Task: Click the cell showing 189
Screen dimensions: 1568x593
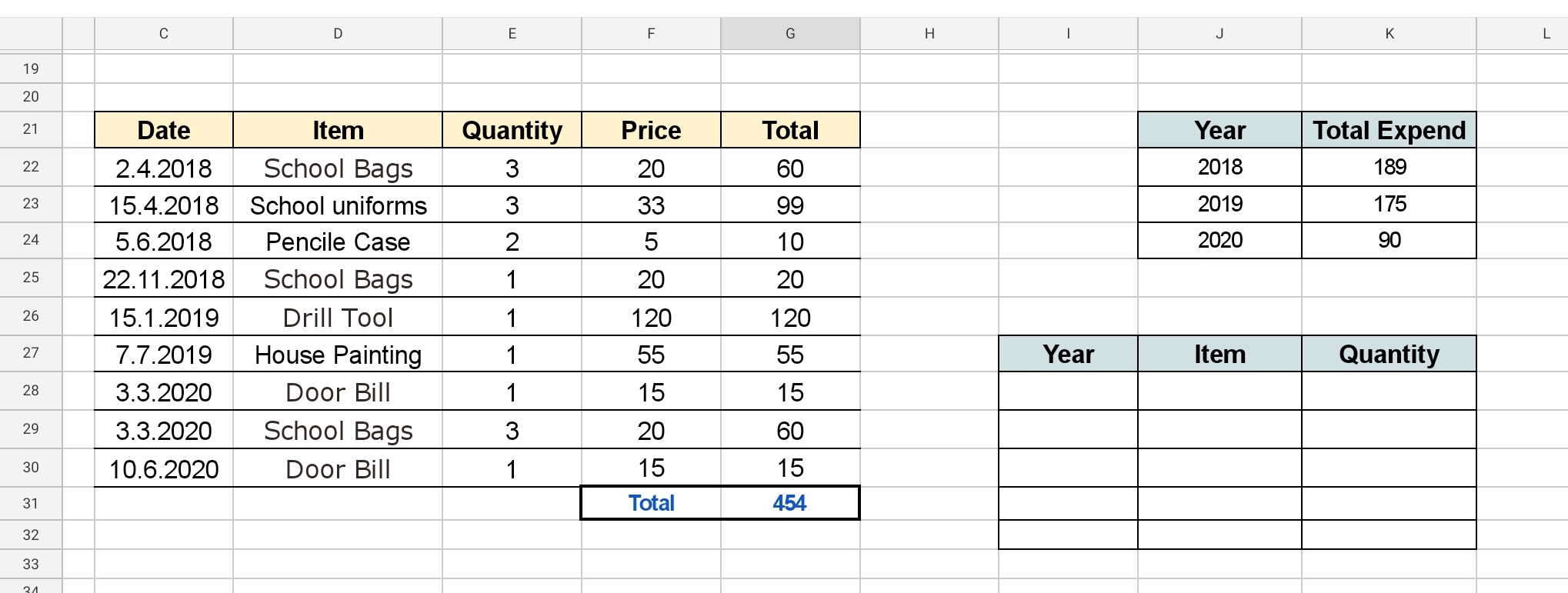Action: [1389, 167]
